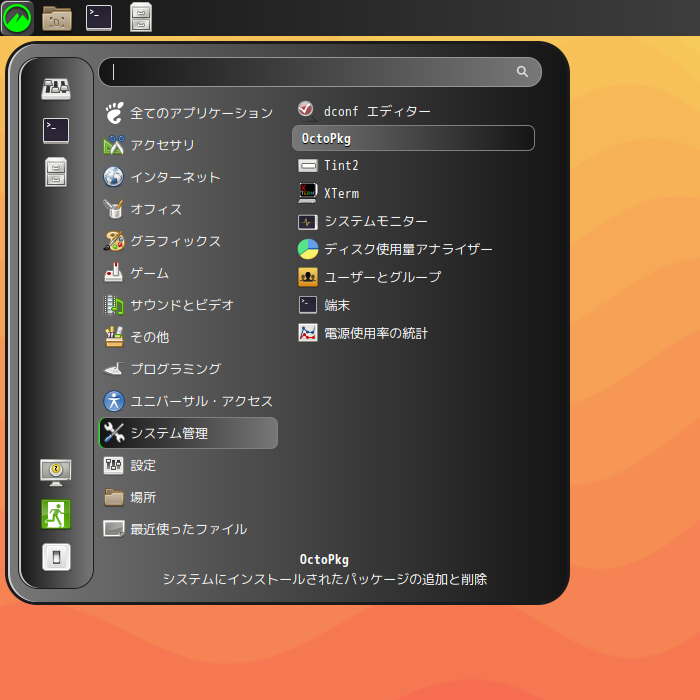Launch dconf エディター
Image resolution: width=700 pixels, height=700 pixels.
(413, 111)
